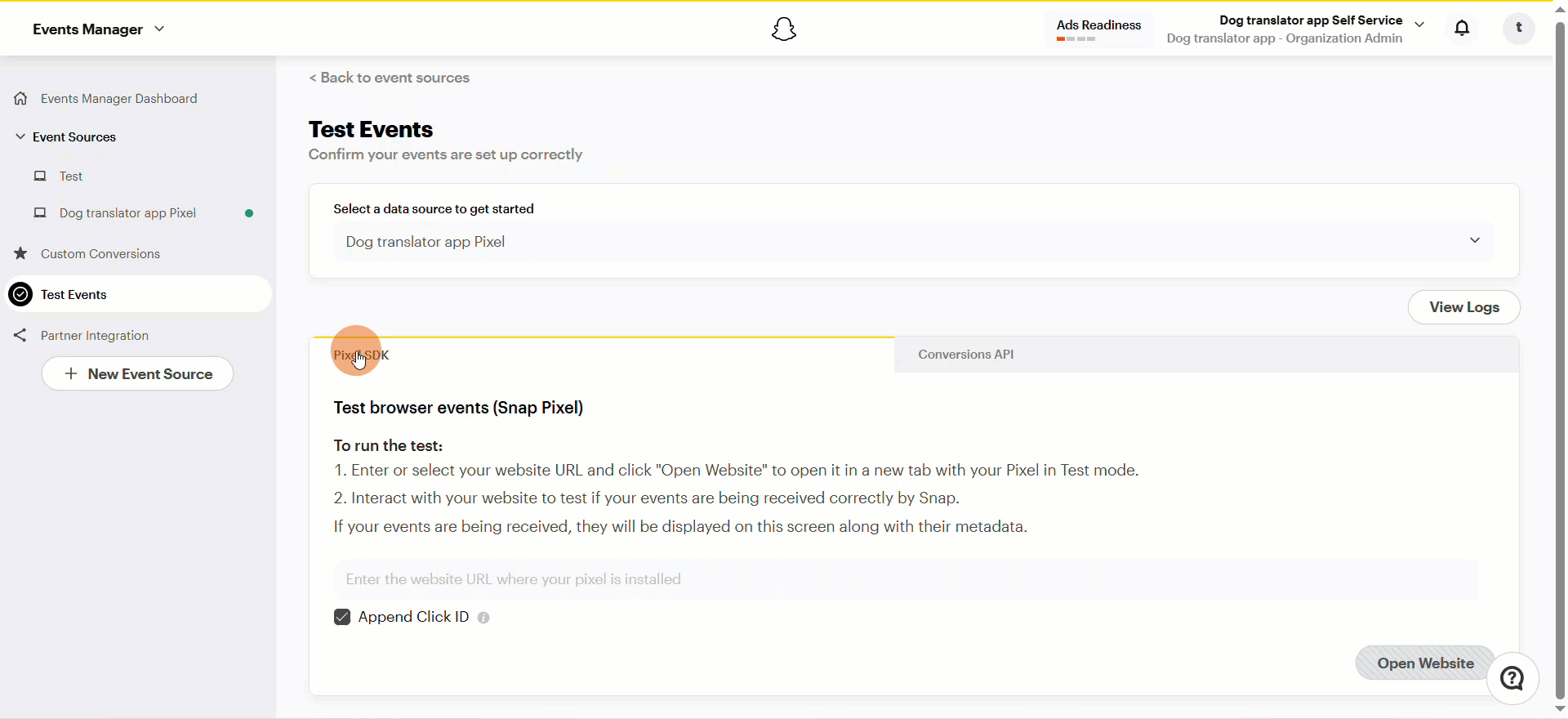The height and width of the screenshot is (719, 1568).
Task: Open the data source dropdown Dog translator app Pixel
Action: tap(914, 241)
